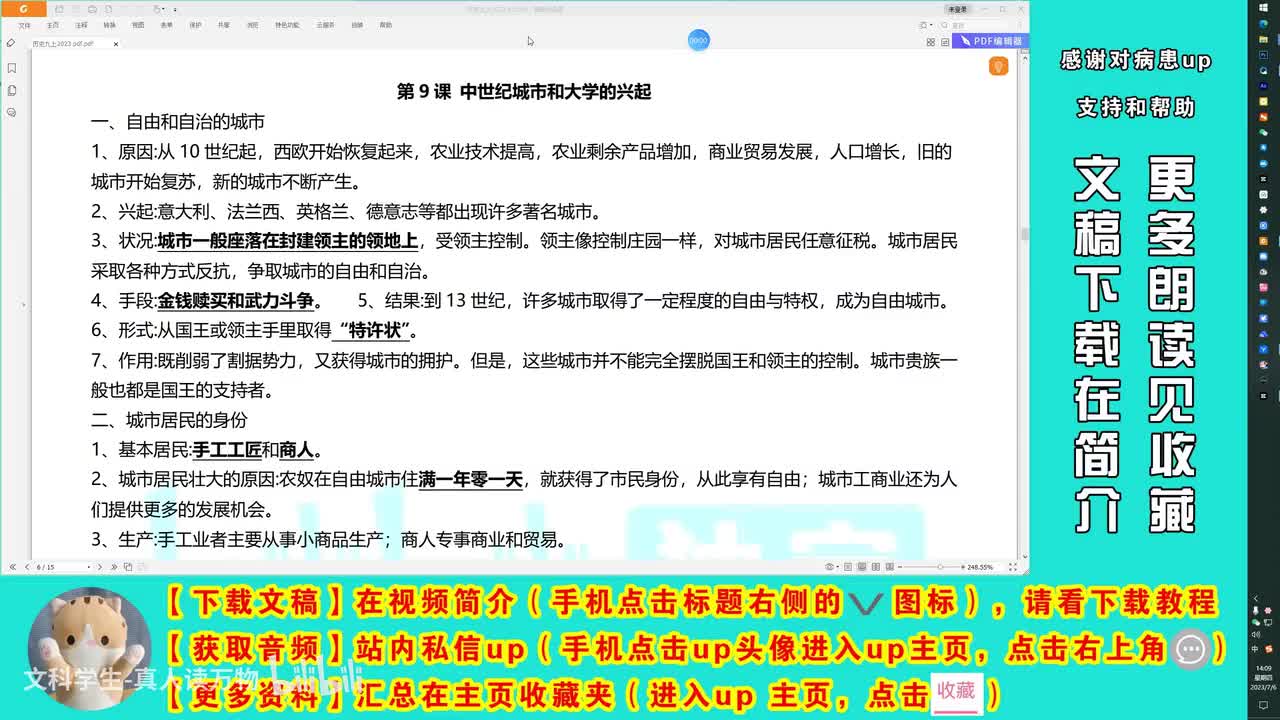
Task: Click the list icon left of PDF编辑器
Action: click(x=944, y=42)
